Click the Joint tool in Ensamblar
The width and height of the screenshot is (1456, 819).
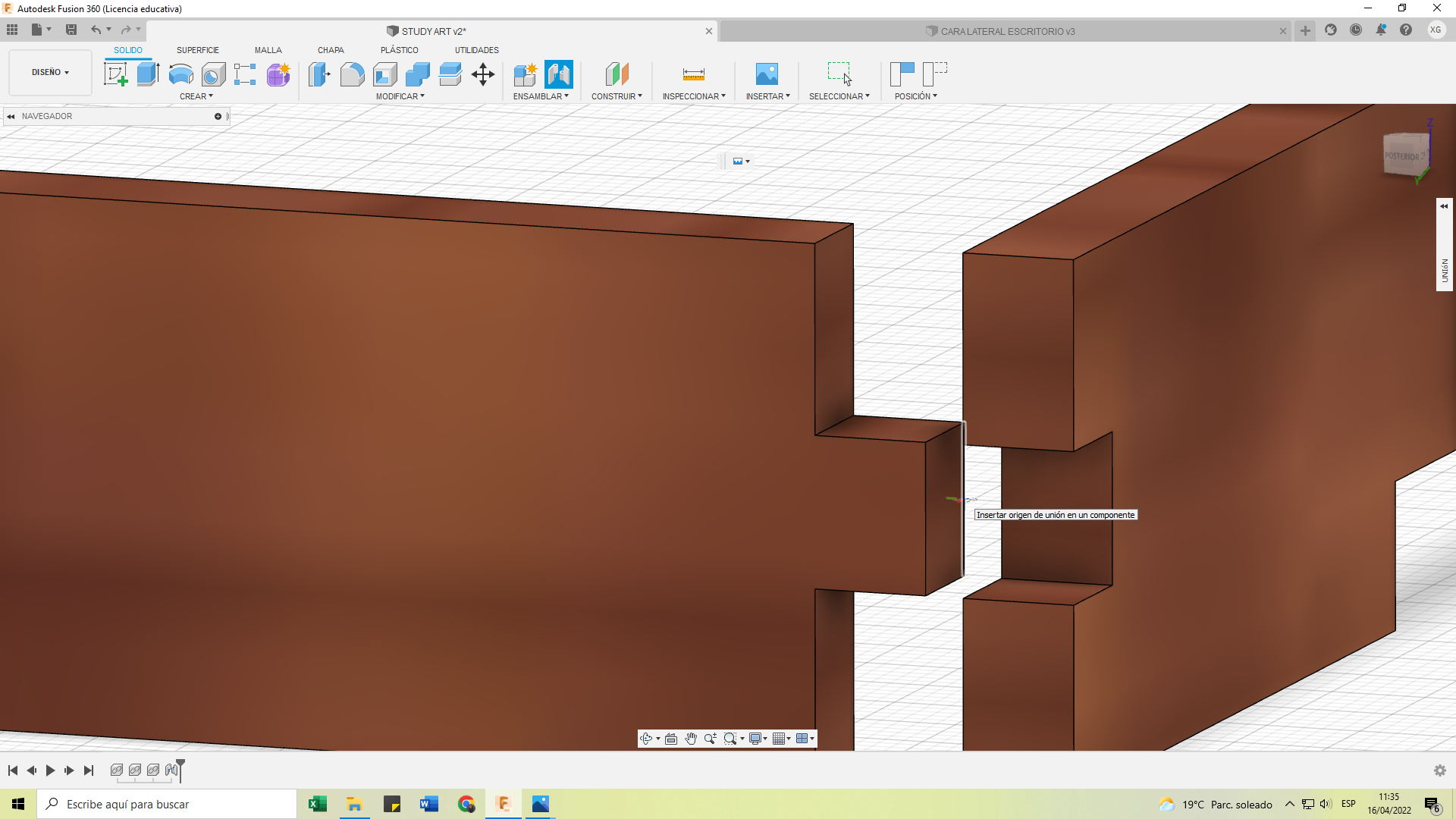(559, 74)
